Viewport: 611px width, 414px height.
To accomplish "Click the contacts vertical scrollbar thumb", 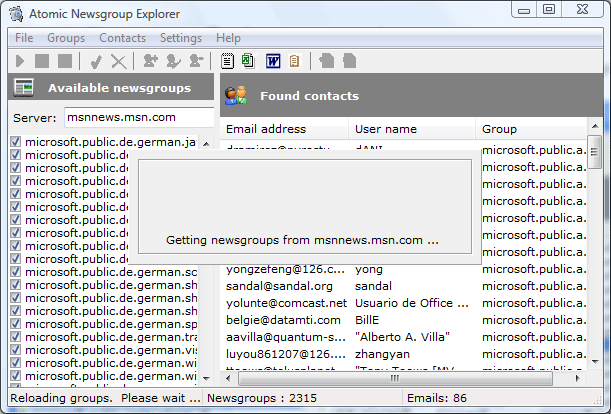I will [x=595, y=152].
